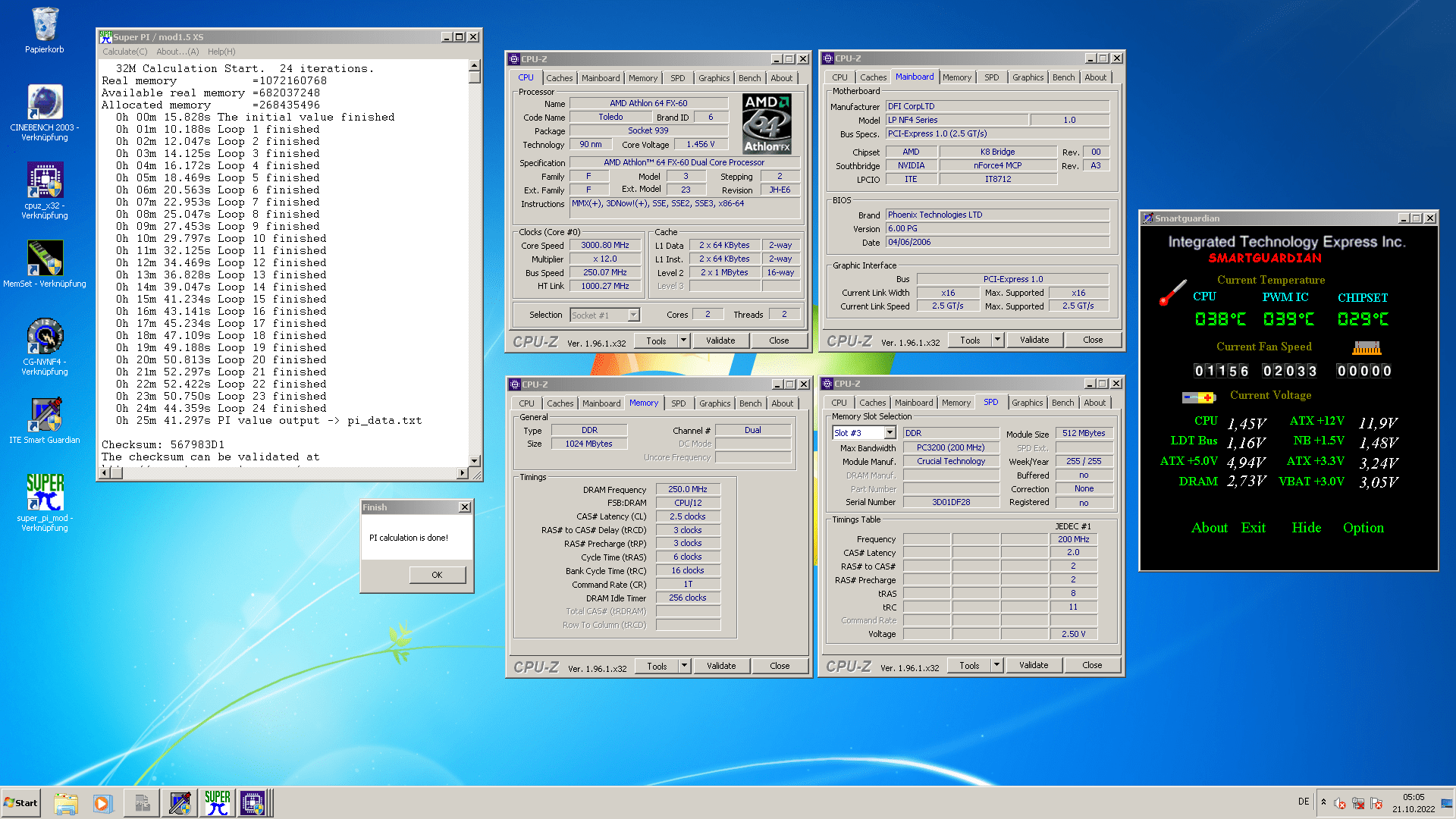
Task: Switch to the Caches tab in CPU window
Action: tap(559, 78)
